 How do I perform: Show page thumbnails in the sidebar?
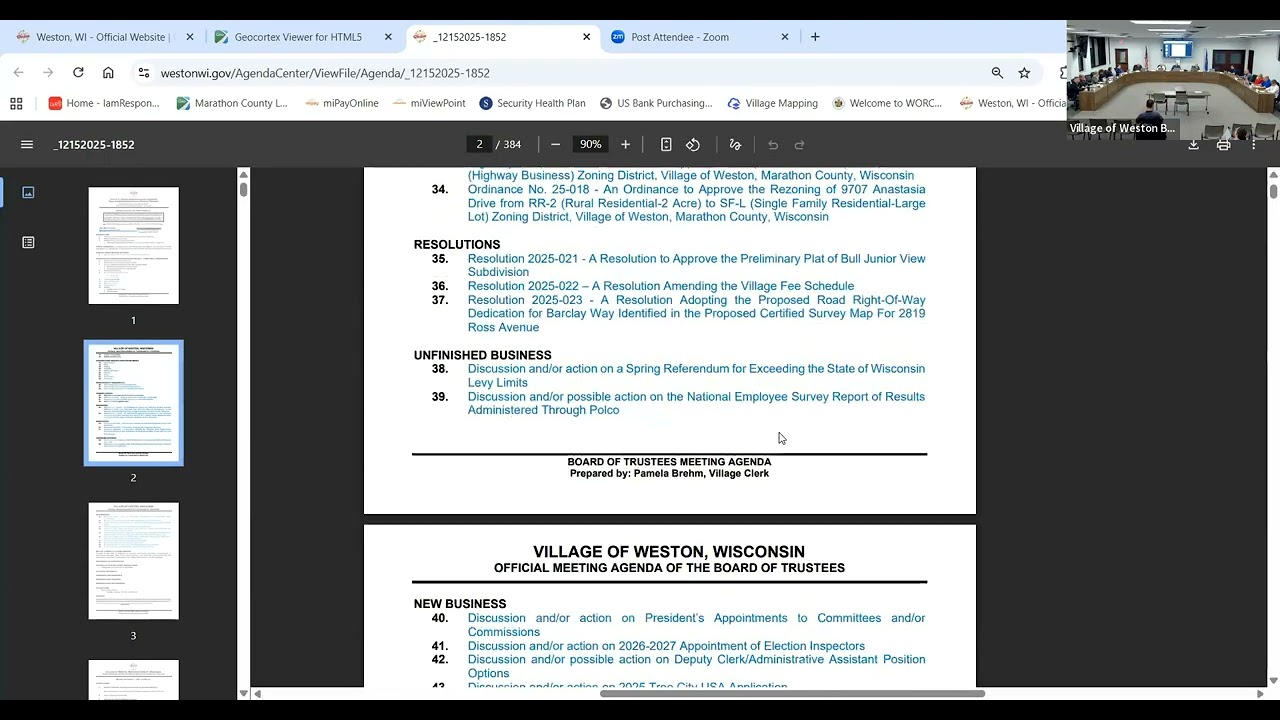(28, 192)
